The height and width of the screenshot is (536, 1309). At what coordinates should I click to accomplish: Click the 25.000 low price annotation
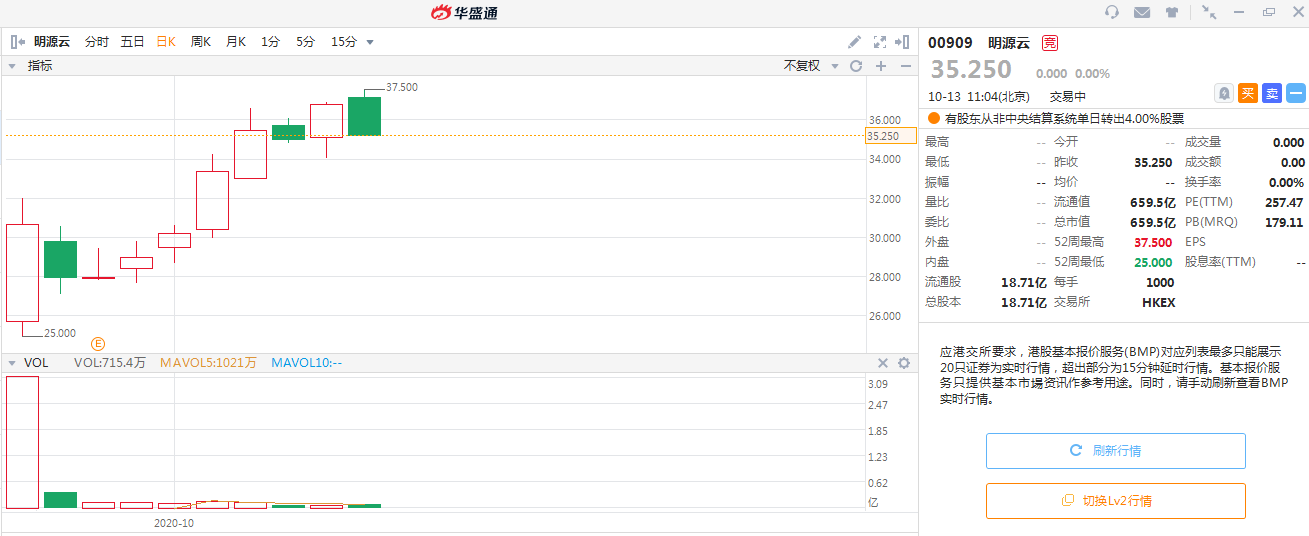pos(59,333)
